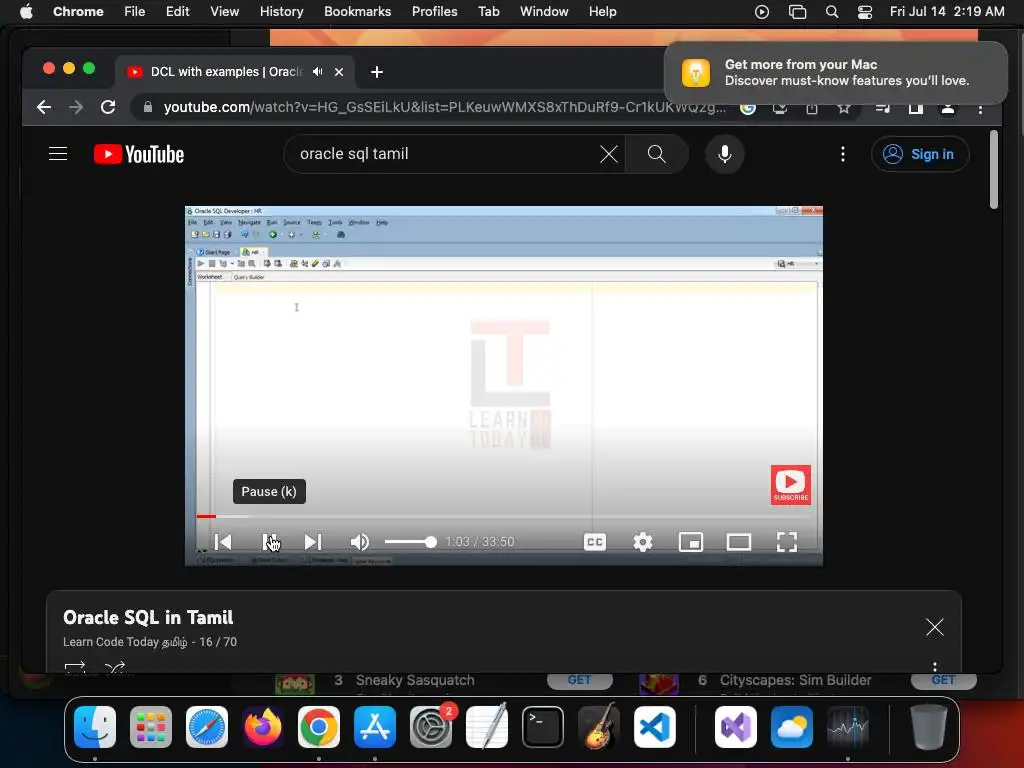Click the youtube.com address bar
Image resolution: width=1024 pixels, height=768 pixels.
tap(444, 107)
